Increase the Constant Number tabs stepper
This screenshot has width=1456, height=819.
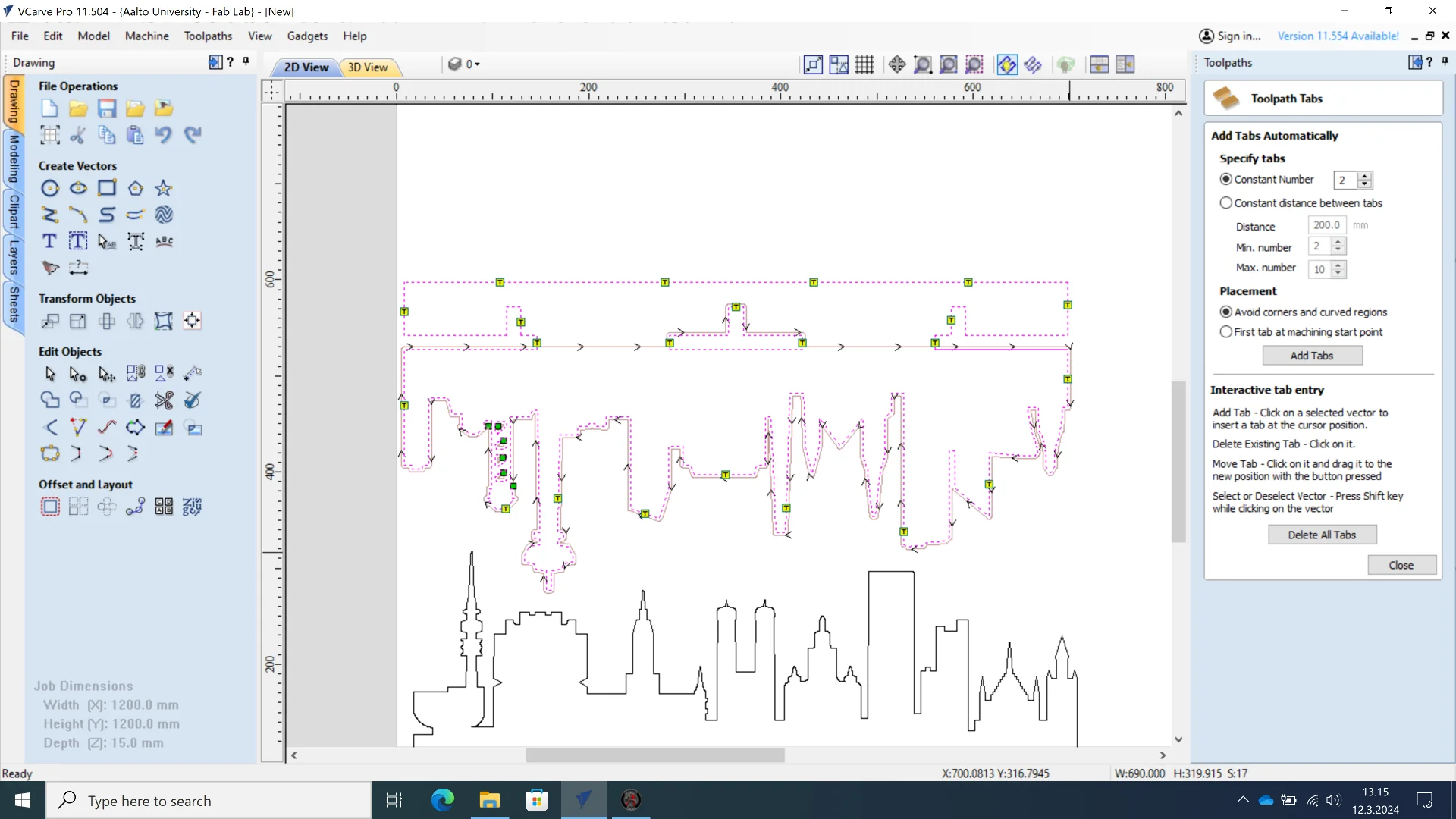tap(1365, 176)
